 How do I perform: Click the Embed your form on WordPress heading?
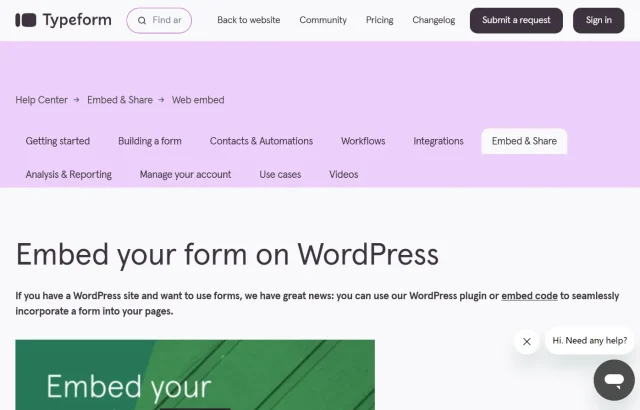click(x=227, y=255)
